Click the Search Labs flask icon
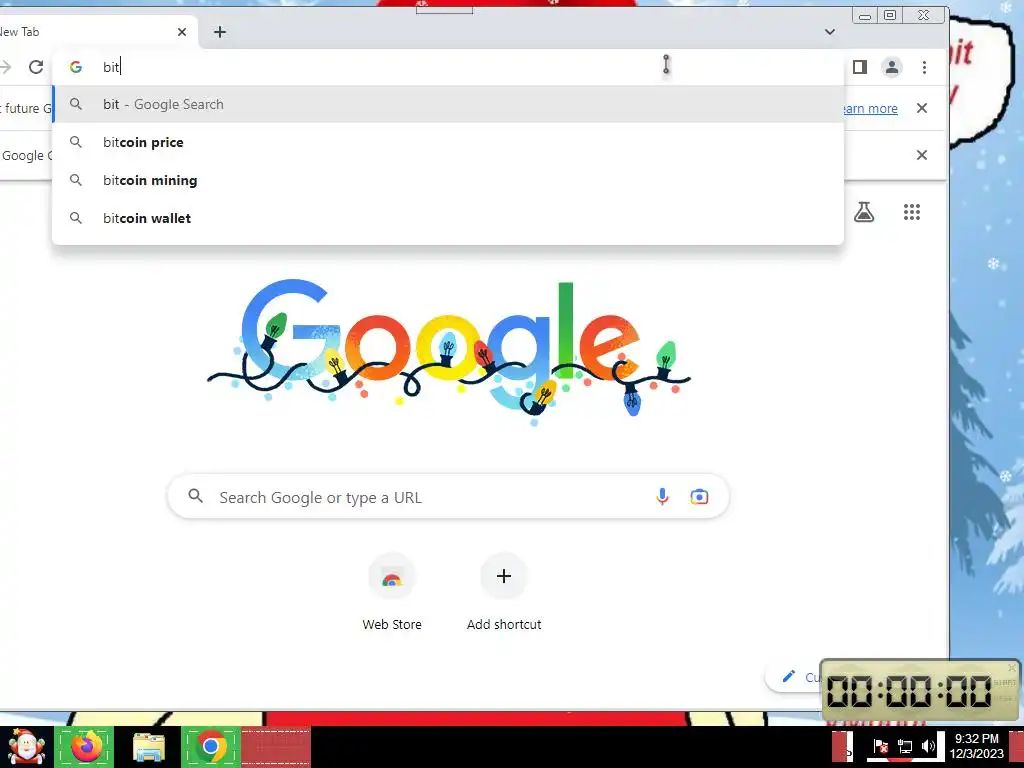The width and height of the screenshot is (1024, 768). pyautogui.click(x=864, y=212)
